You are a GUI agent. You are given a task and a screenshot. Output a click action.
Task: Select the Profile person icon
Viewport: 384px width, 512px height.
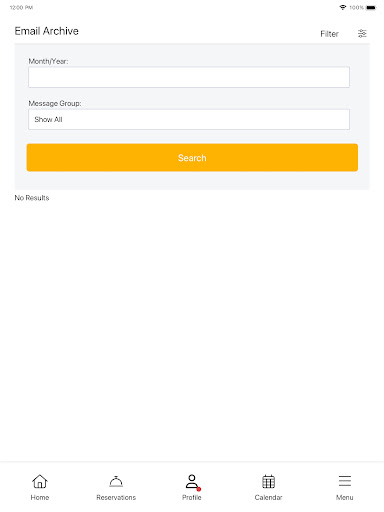click(192, 481)
